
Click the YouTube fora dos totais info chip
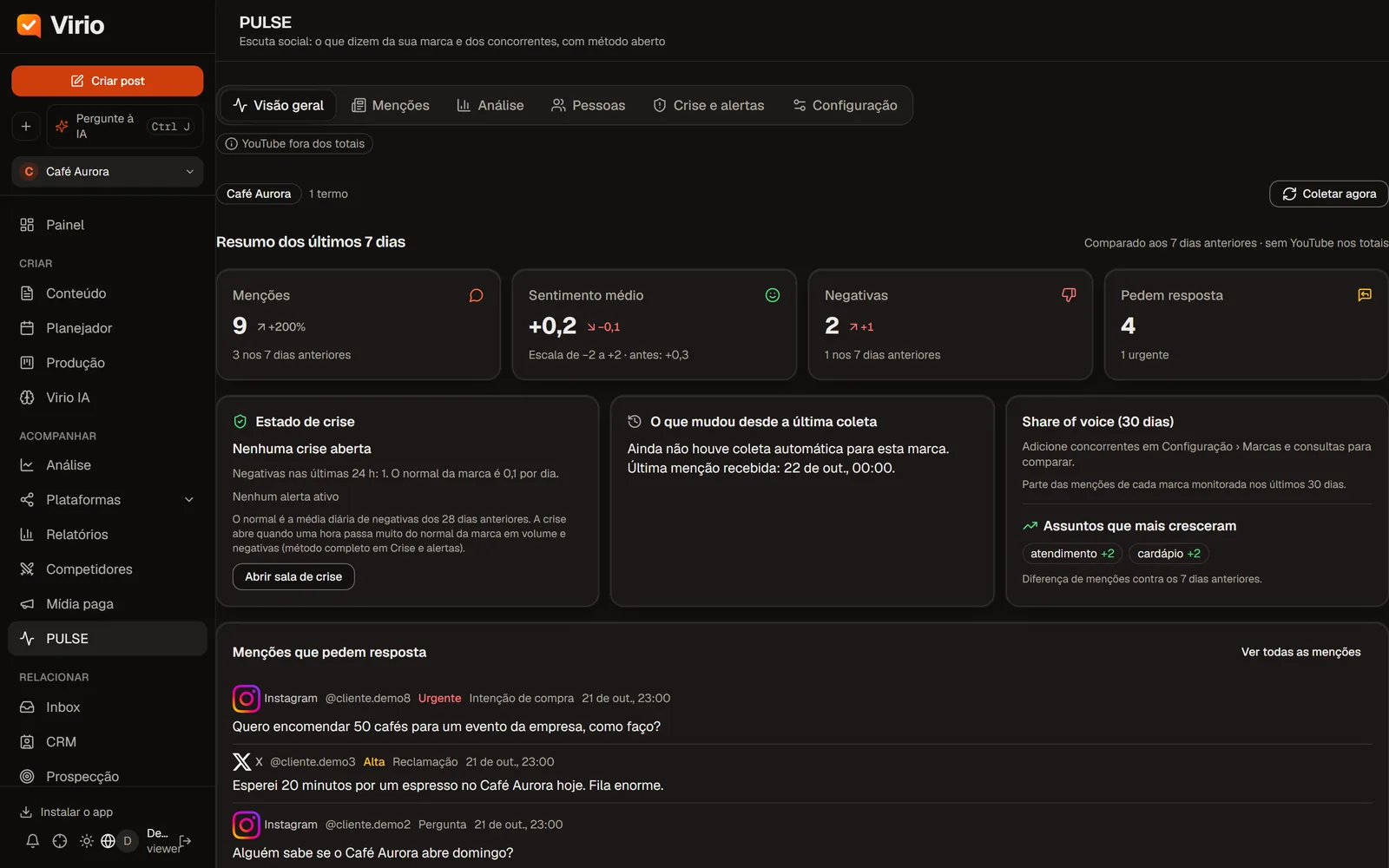click(x=295, y=144)
